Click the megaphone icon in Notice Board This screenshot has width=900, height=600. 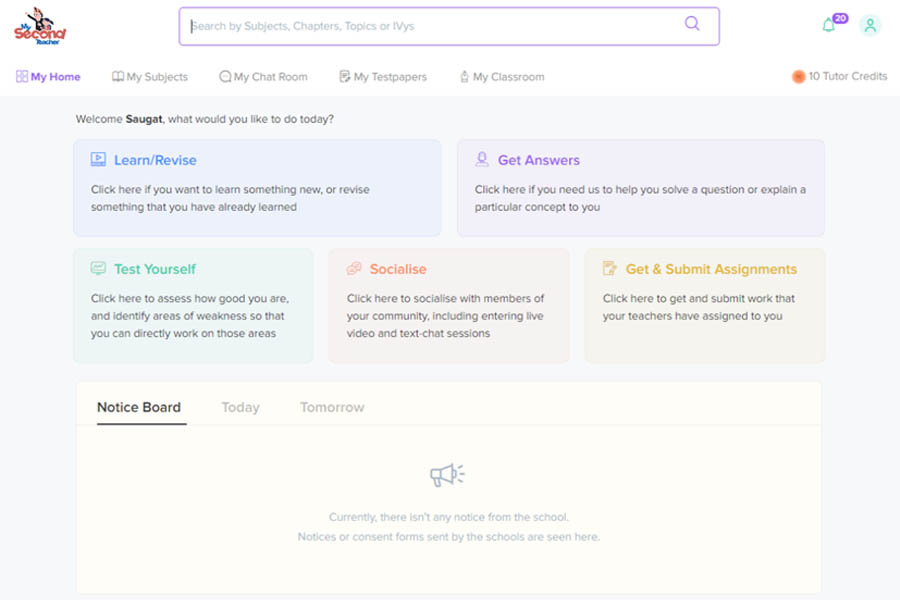446,474
